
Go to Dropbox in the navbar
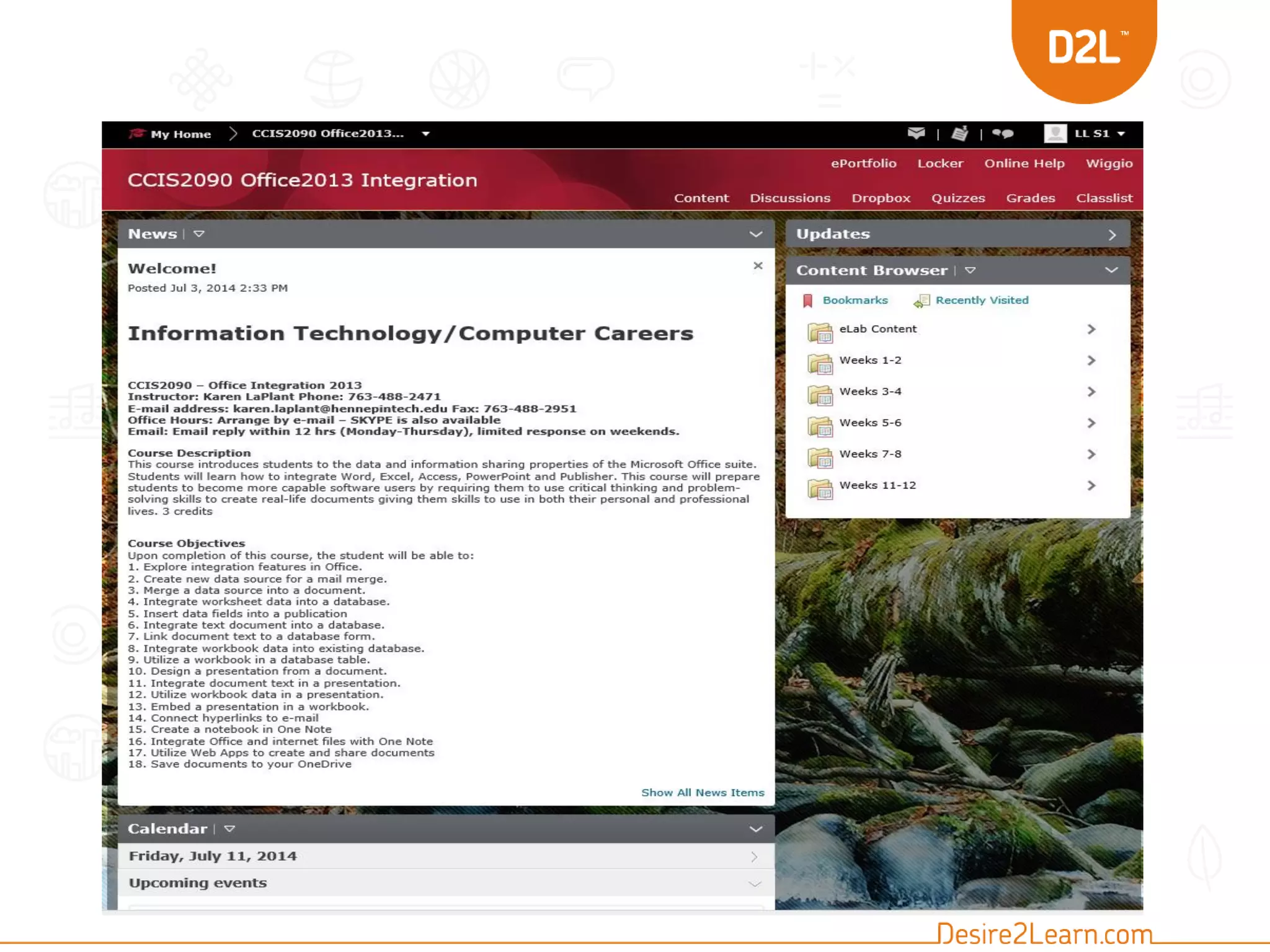point(881,198)
